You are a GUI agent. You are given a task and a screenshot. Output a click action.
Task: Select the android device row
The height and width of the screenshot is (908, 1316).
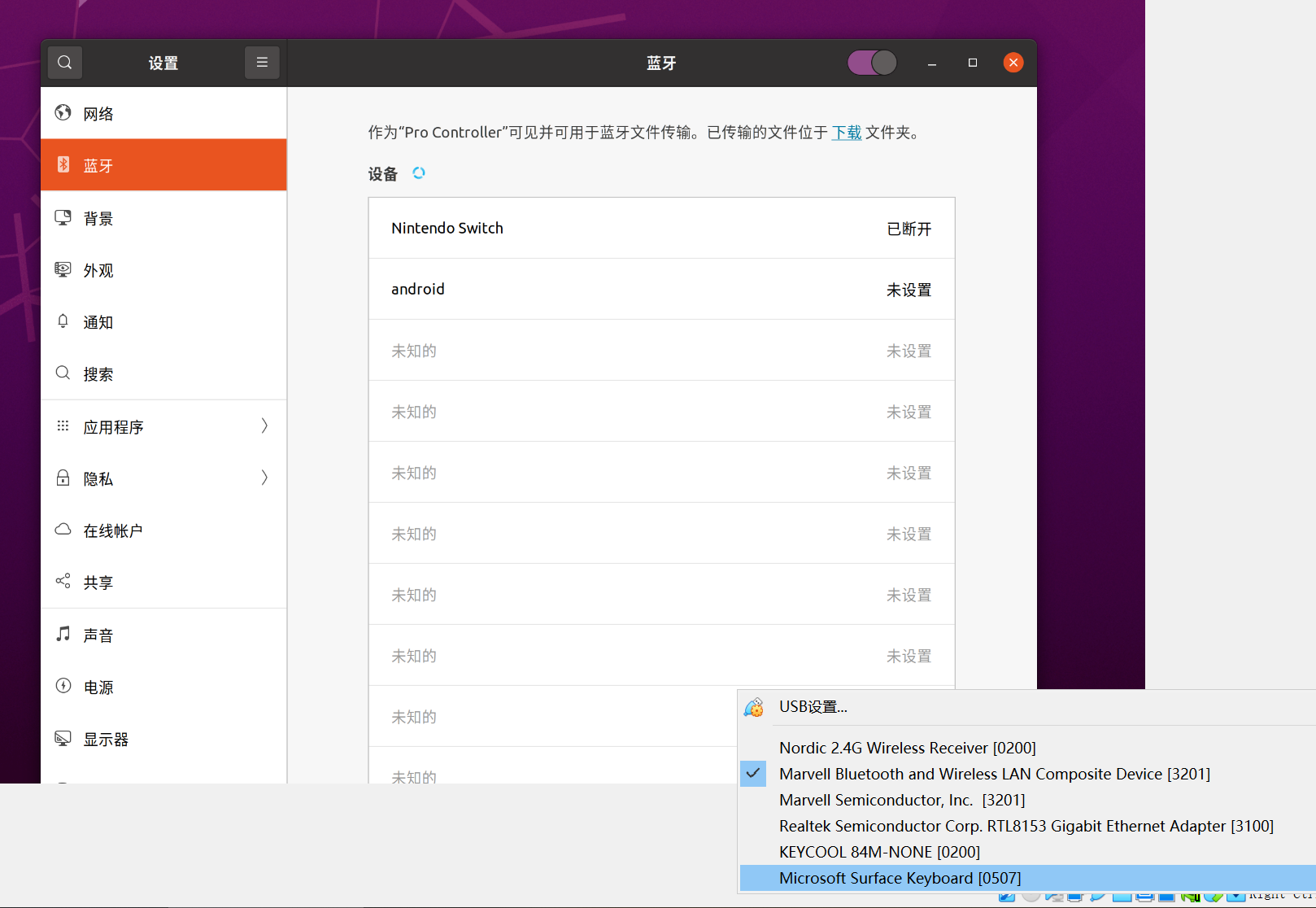pos(661,290)
